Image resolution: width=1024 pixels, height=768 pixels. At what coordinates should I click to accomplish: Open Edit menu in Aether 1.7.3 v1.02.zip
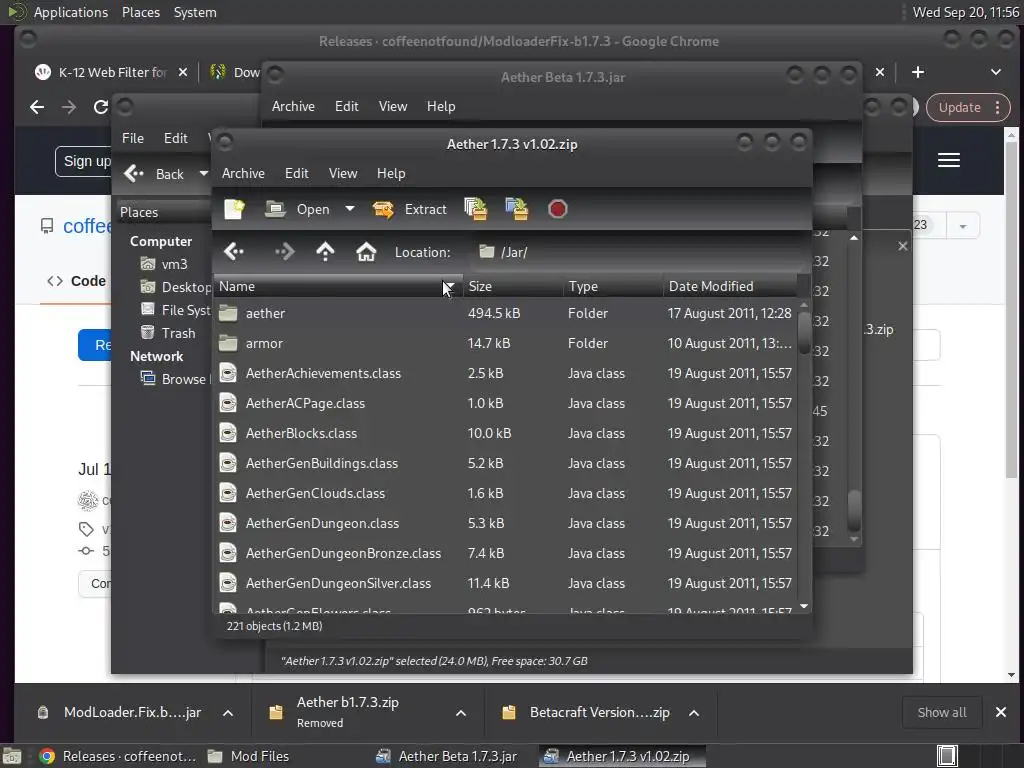(296, 173)
